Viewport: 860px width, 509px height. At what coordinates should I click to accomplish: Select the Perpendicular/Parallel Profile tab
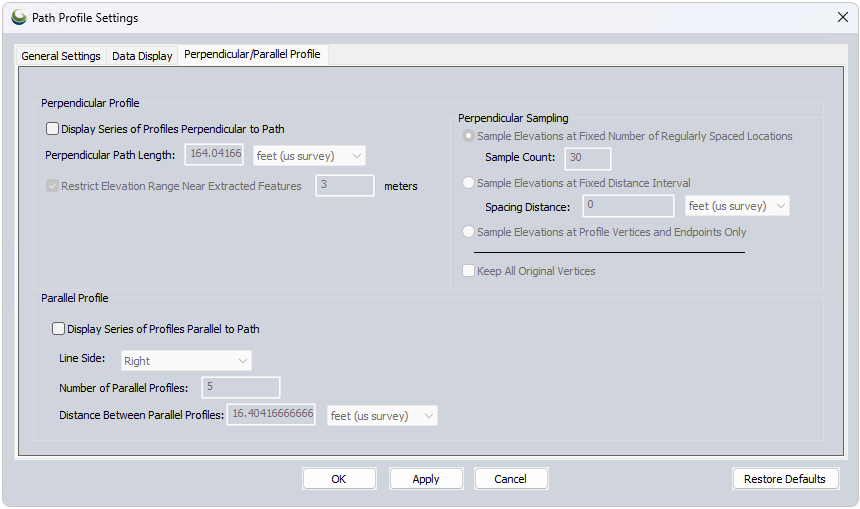click(252, 55)
